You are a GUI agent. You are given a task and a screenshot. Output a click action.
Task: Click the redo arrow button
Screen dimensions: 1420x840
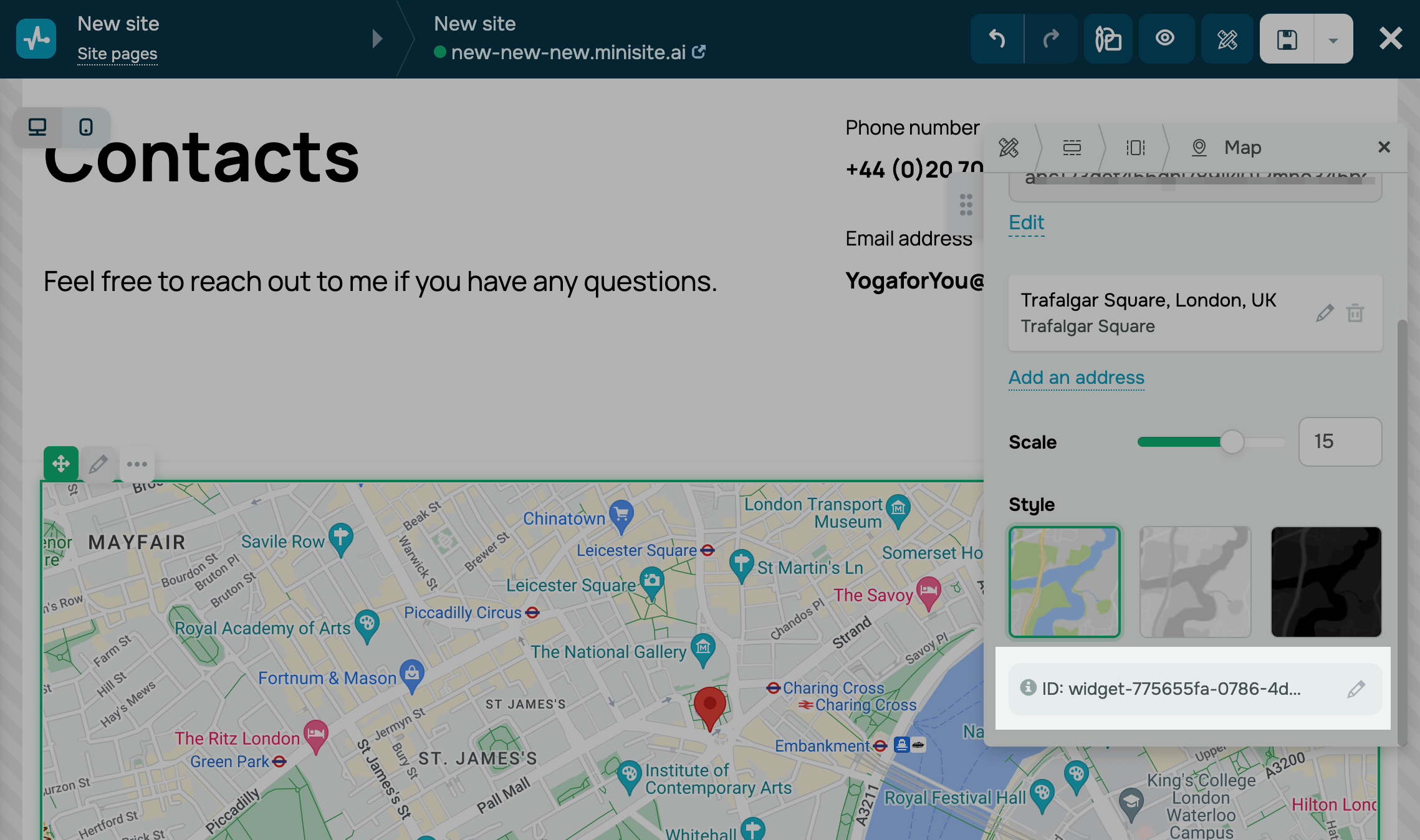coord(1051,39)
